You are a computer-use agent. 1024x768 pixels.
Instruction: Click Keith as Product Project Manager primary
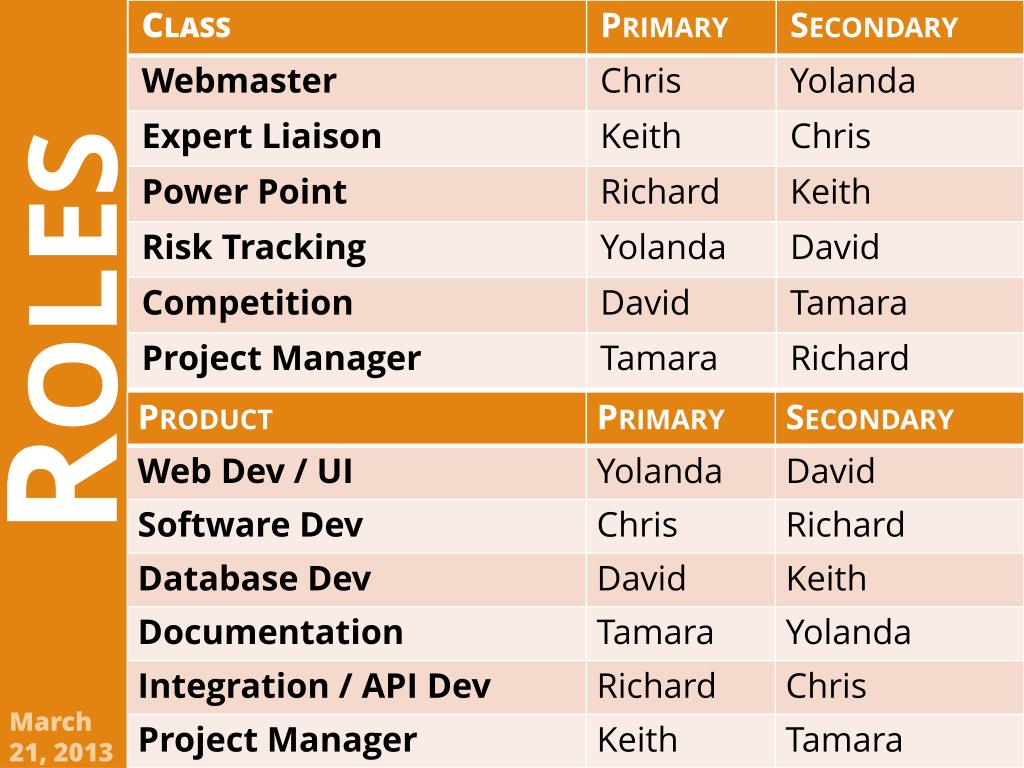[x=637, y=740]
